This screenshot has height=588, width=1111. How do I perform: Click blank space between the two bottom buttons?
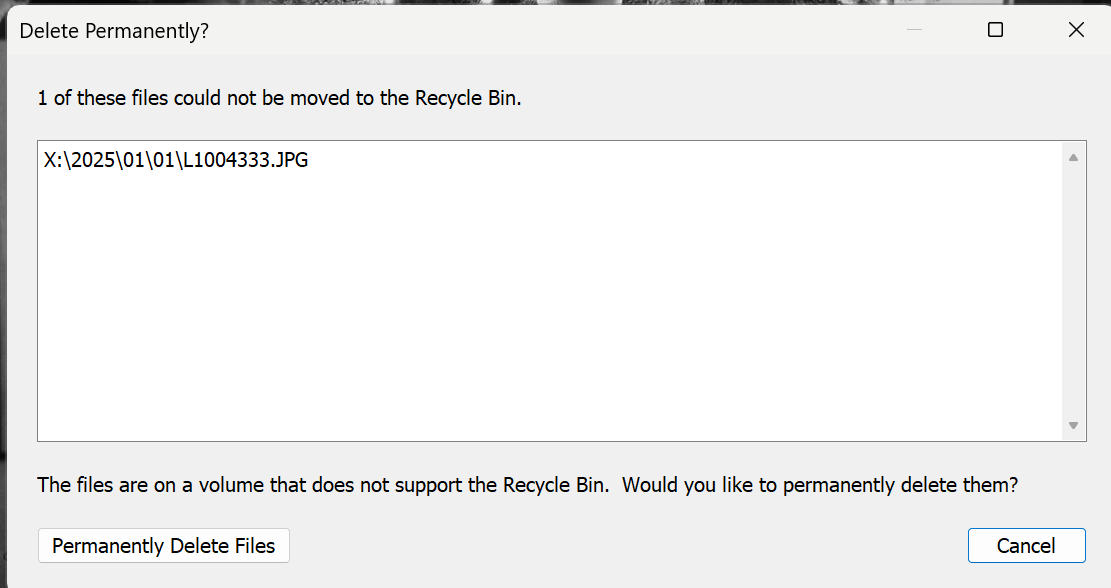point(620,546)
